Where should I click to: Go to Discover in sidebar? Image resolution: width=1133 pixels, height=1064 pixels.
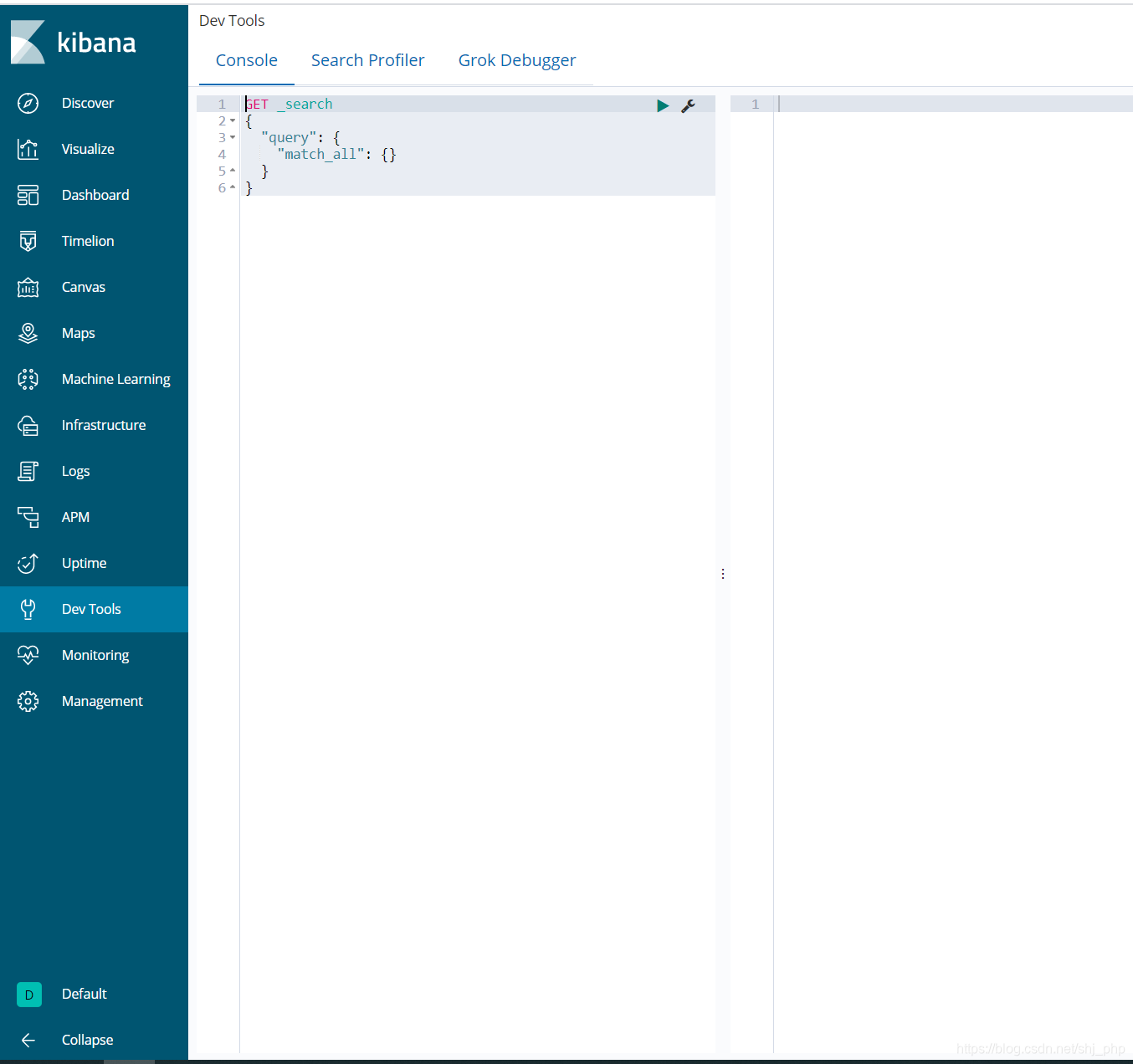[88, 103]
